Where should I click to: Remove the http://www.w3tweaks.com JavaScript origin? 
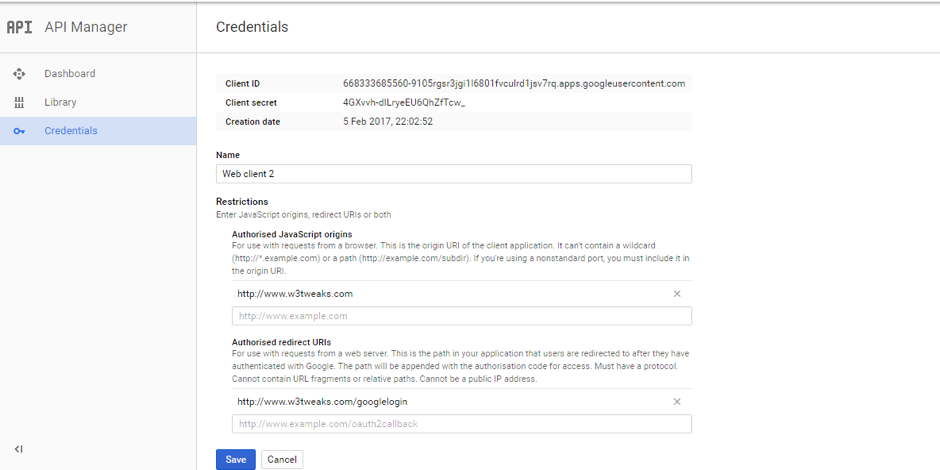click(x=677, y=294)
